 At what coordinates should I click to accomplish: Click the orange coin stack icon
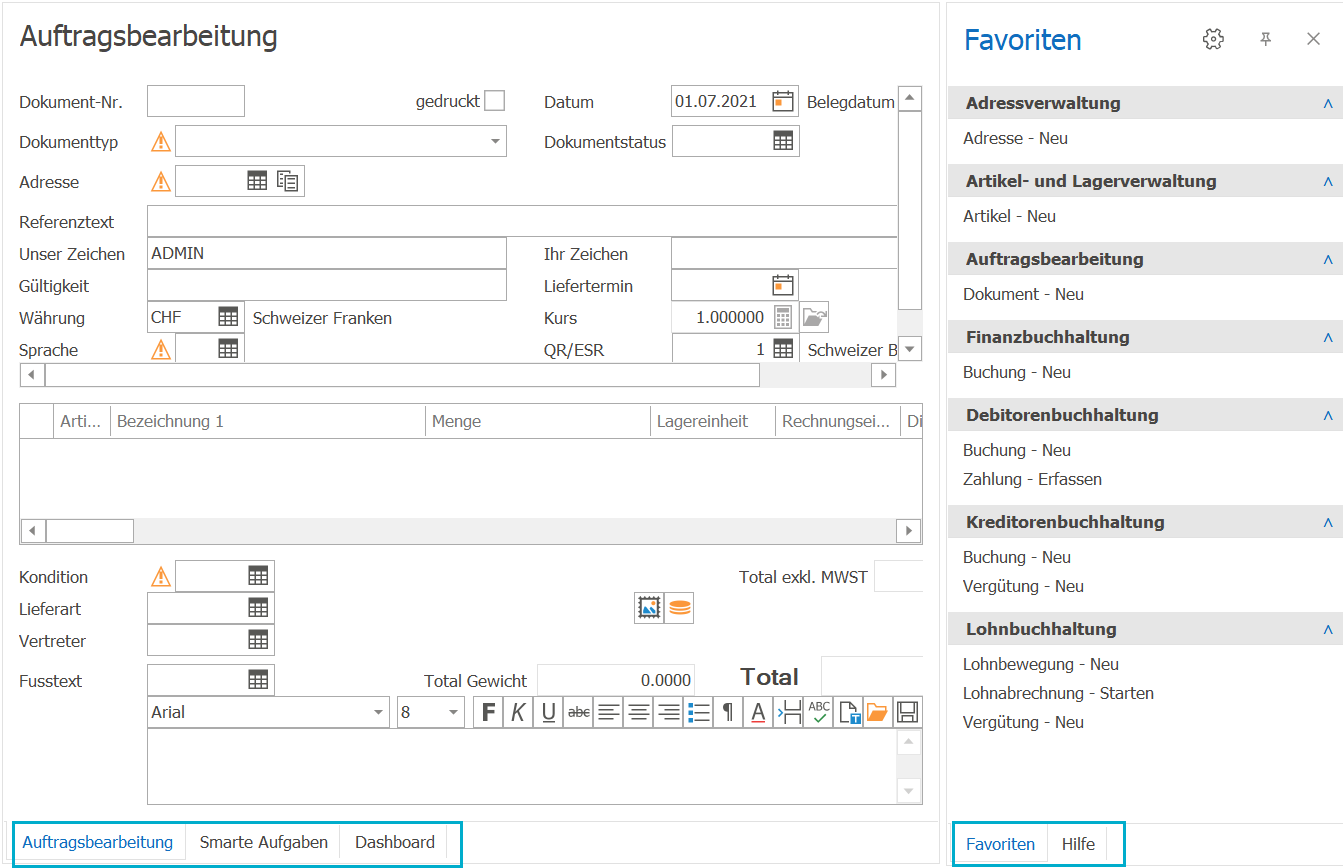tap(679, 607)
